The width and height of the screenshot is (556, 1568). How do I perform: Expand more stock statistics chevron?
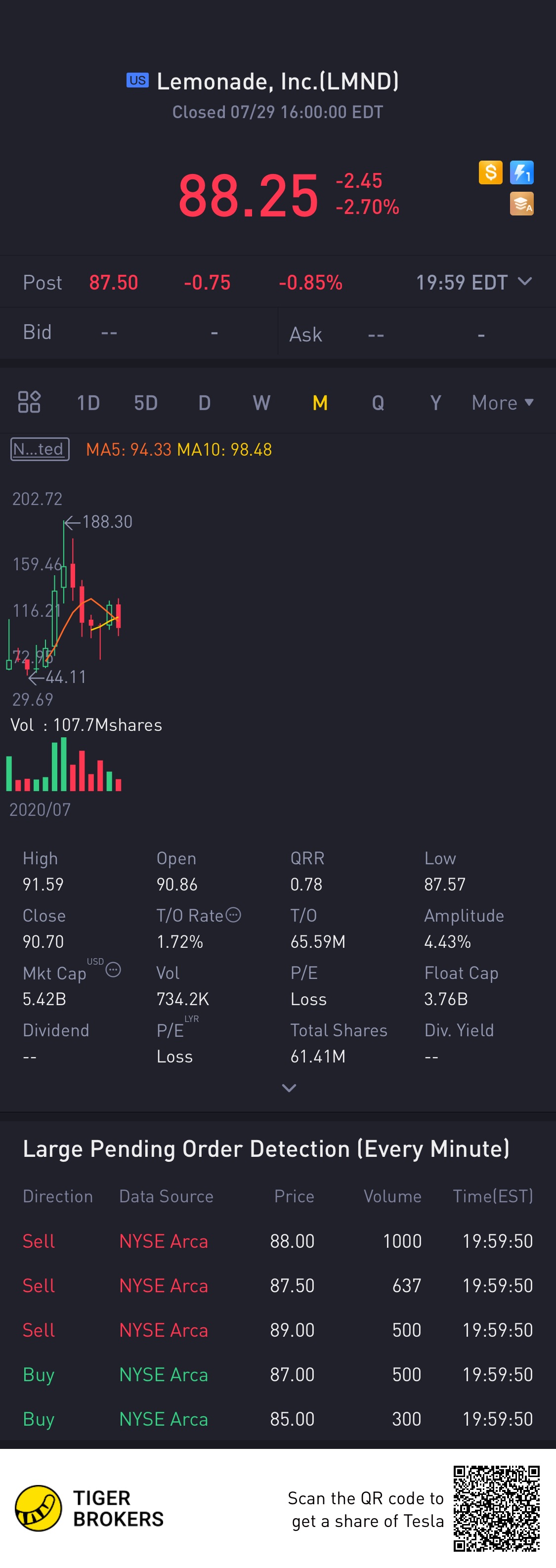[289, 1088]
